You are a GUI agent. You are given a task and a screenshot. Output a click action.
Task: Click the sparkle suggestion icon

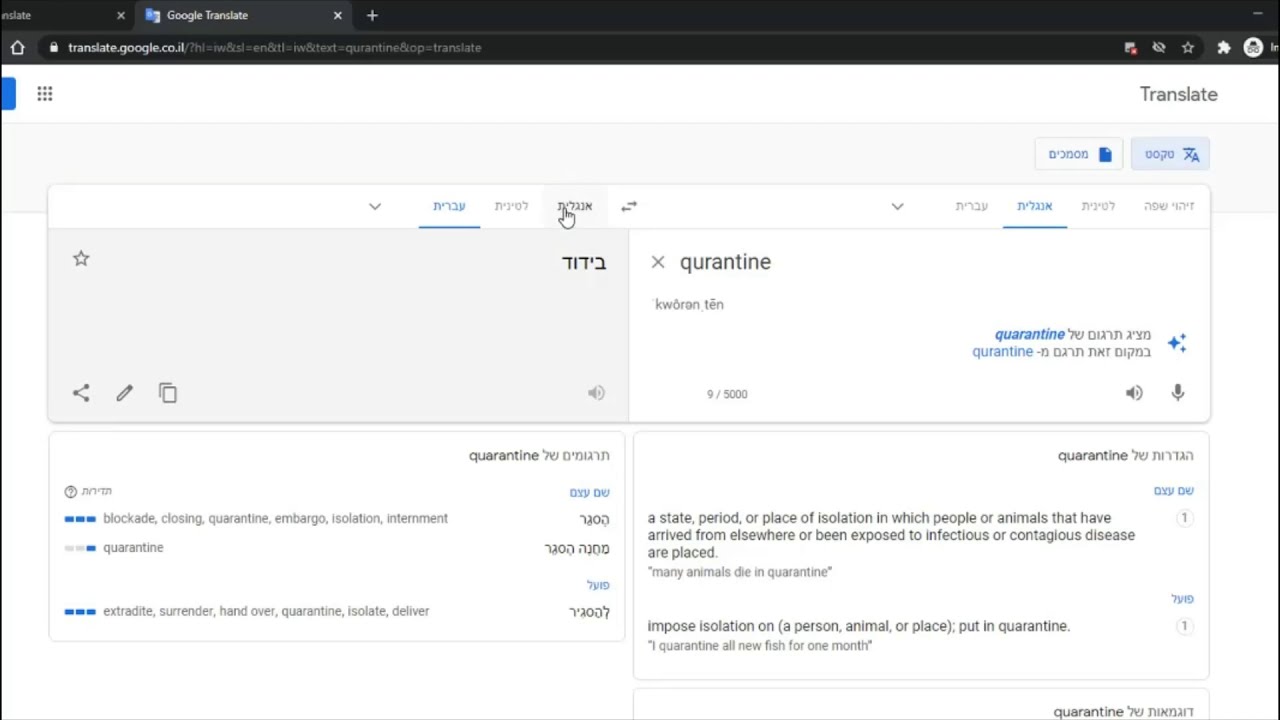tap(1177, 343)
